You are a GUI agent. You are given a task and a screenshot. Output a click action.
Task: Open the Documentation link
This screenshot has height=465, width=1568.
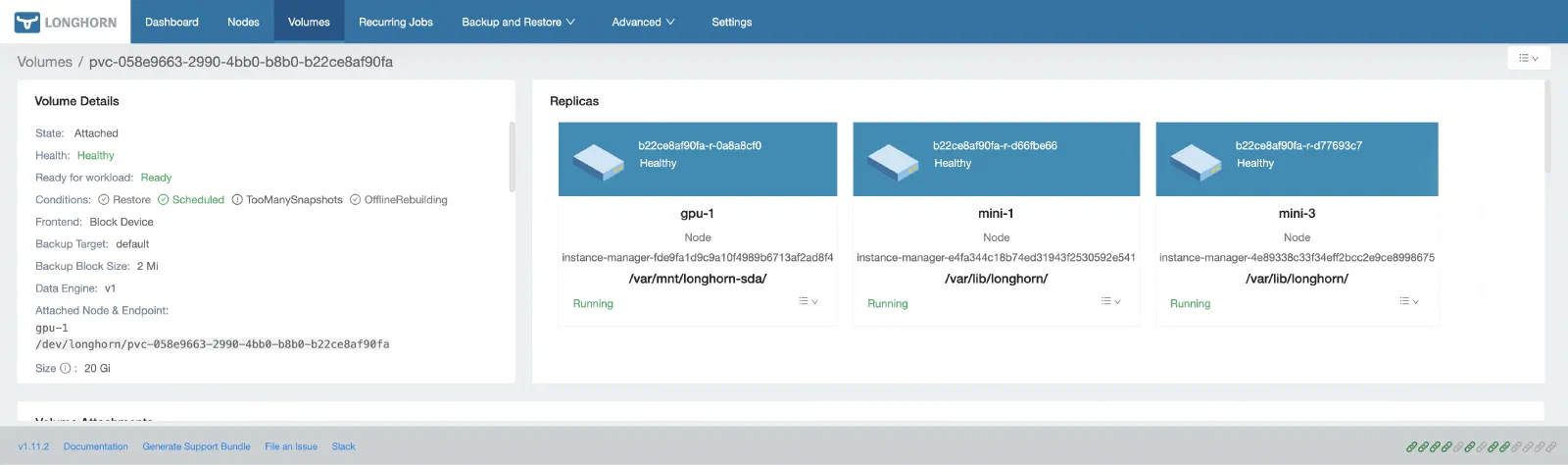tap(96, 446)
